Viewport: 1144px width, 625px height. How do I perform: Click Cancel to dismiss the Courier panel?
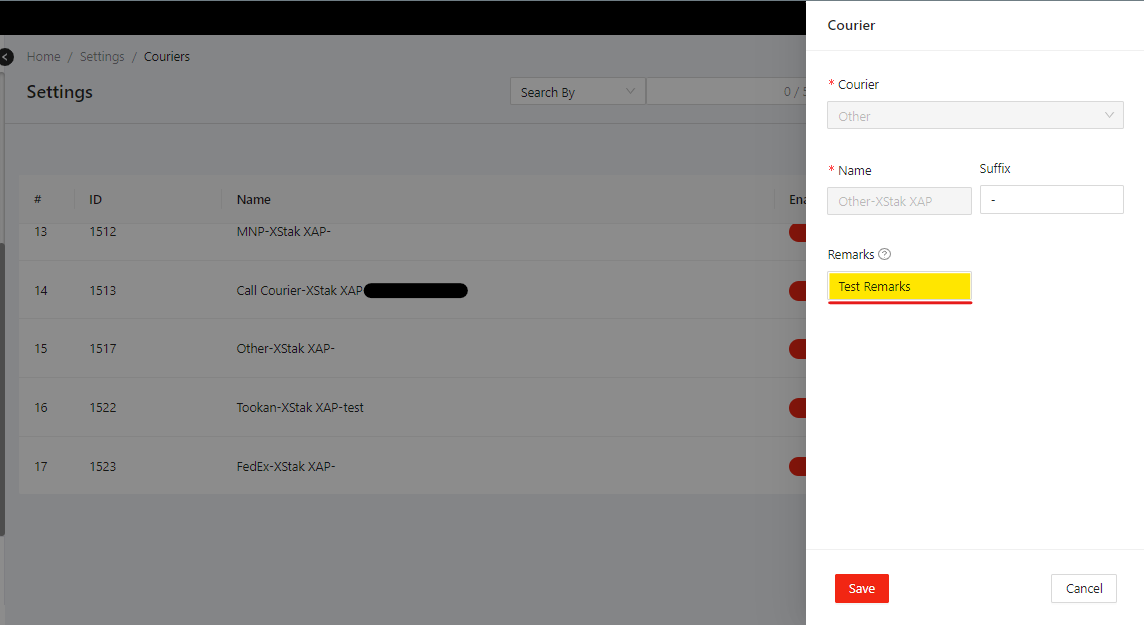coord(1083,588)
